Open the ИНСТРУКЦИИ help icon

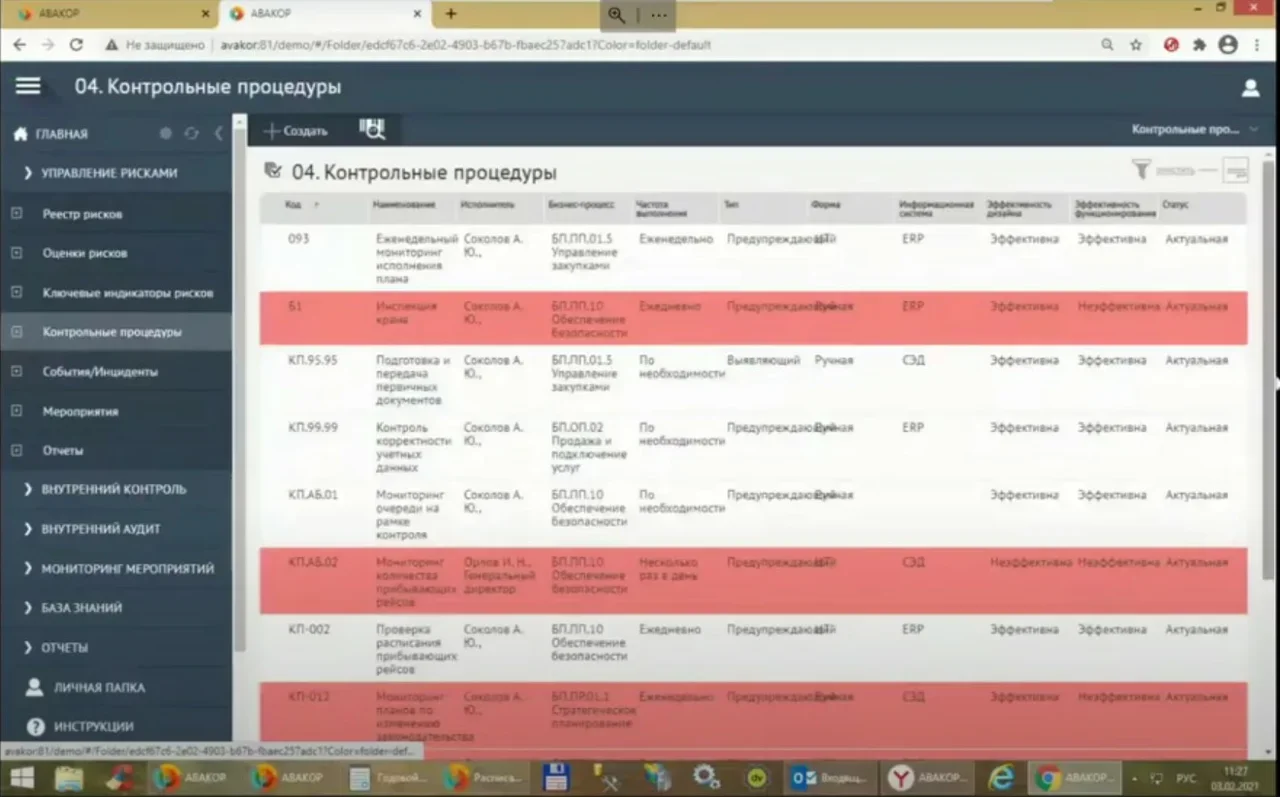click(36, 727)
